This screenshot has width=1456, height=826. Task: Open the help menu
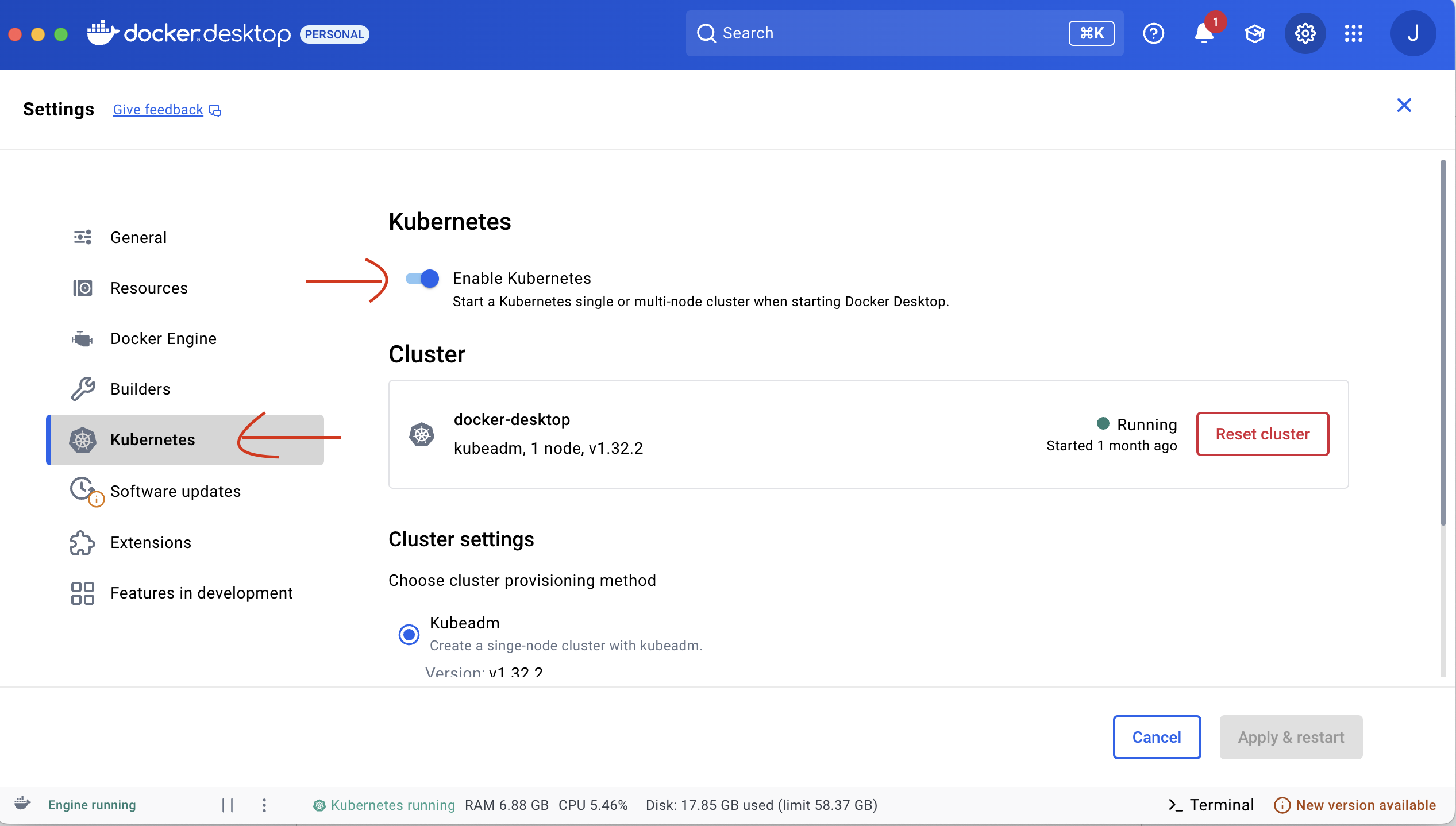pyautogui.click(x=1154, y=33)
